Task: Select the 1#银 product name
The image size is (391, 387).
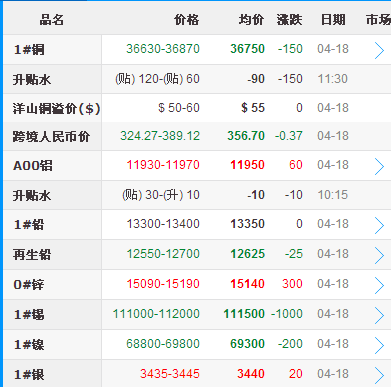Action: point(29,374)
